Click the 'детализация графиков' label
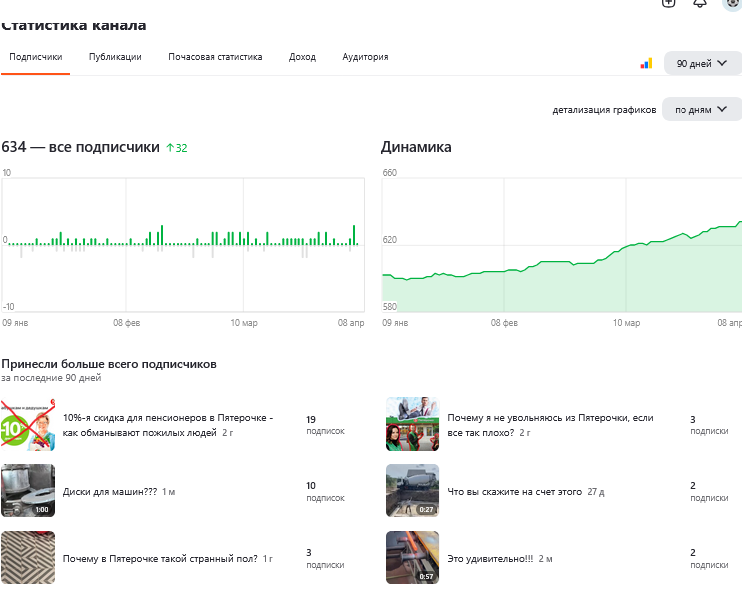Image resolution: width=742 pixels, height=600 pixels. [x=604, y=110]
